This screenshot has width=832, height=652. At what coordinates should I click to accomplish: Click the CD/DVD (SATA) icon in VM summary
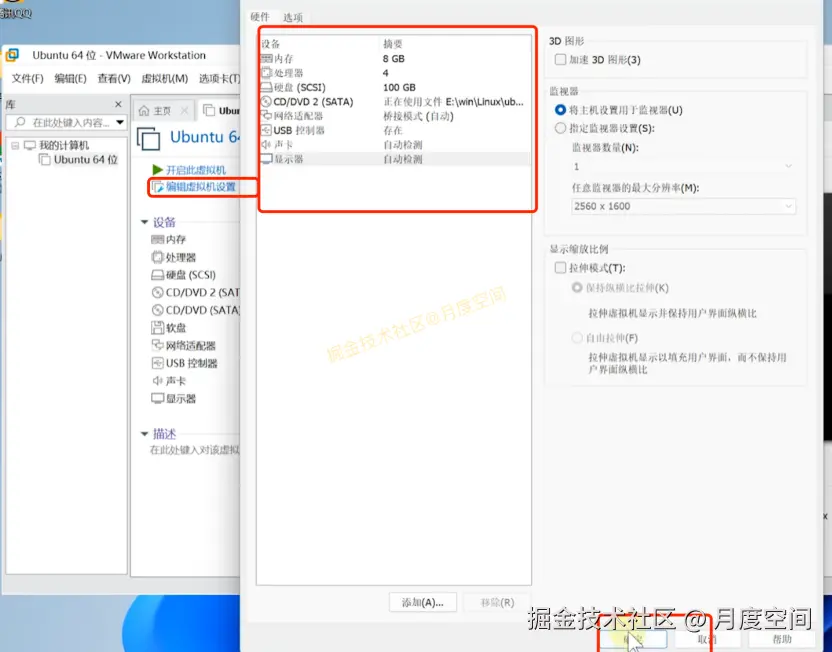click(x=158, y=310)
